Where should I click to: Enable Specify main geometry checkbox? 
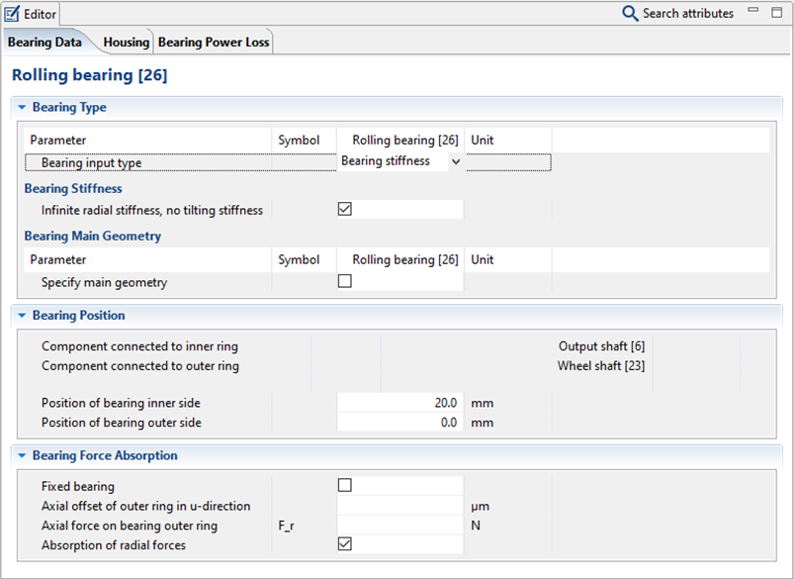[345, 282]
